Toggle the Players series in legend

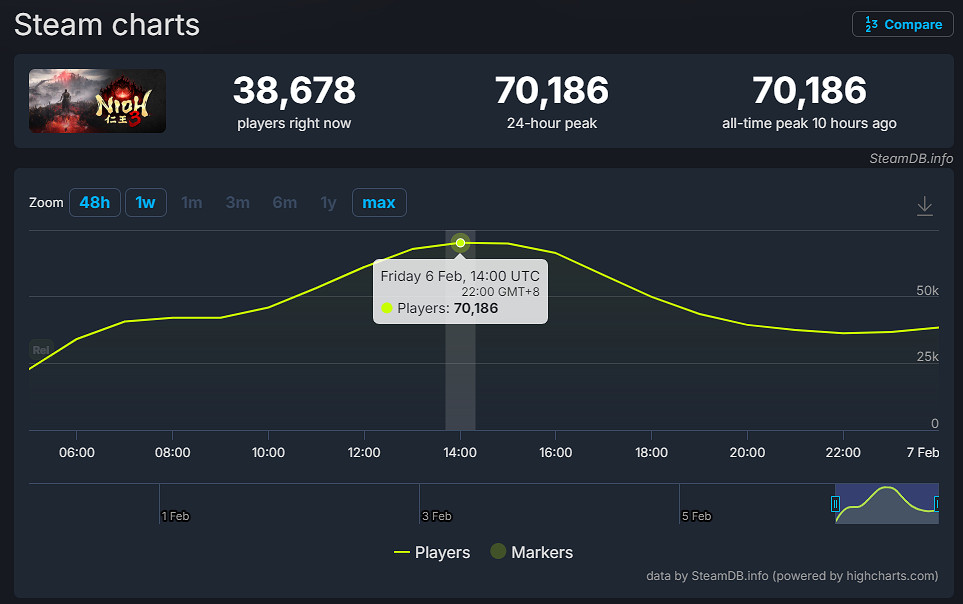tap(432, 552)
